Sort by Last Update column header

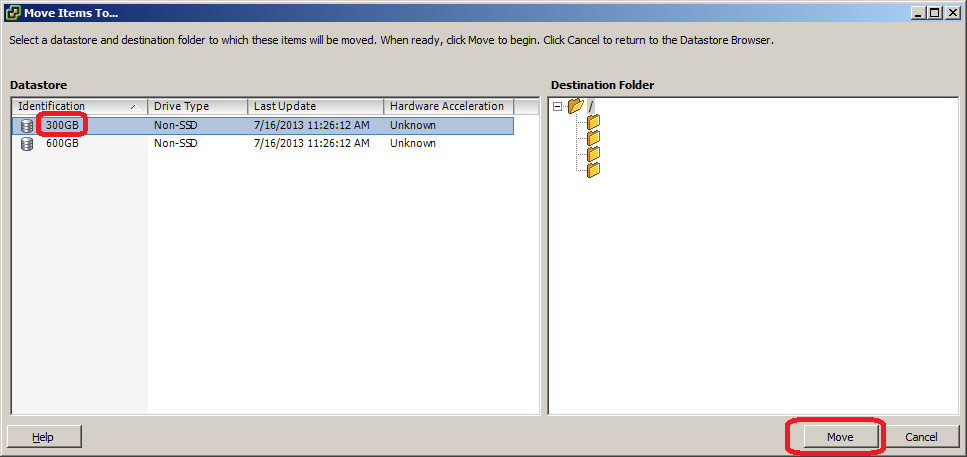pos(316,106)
